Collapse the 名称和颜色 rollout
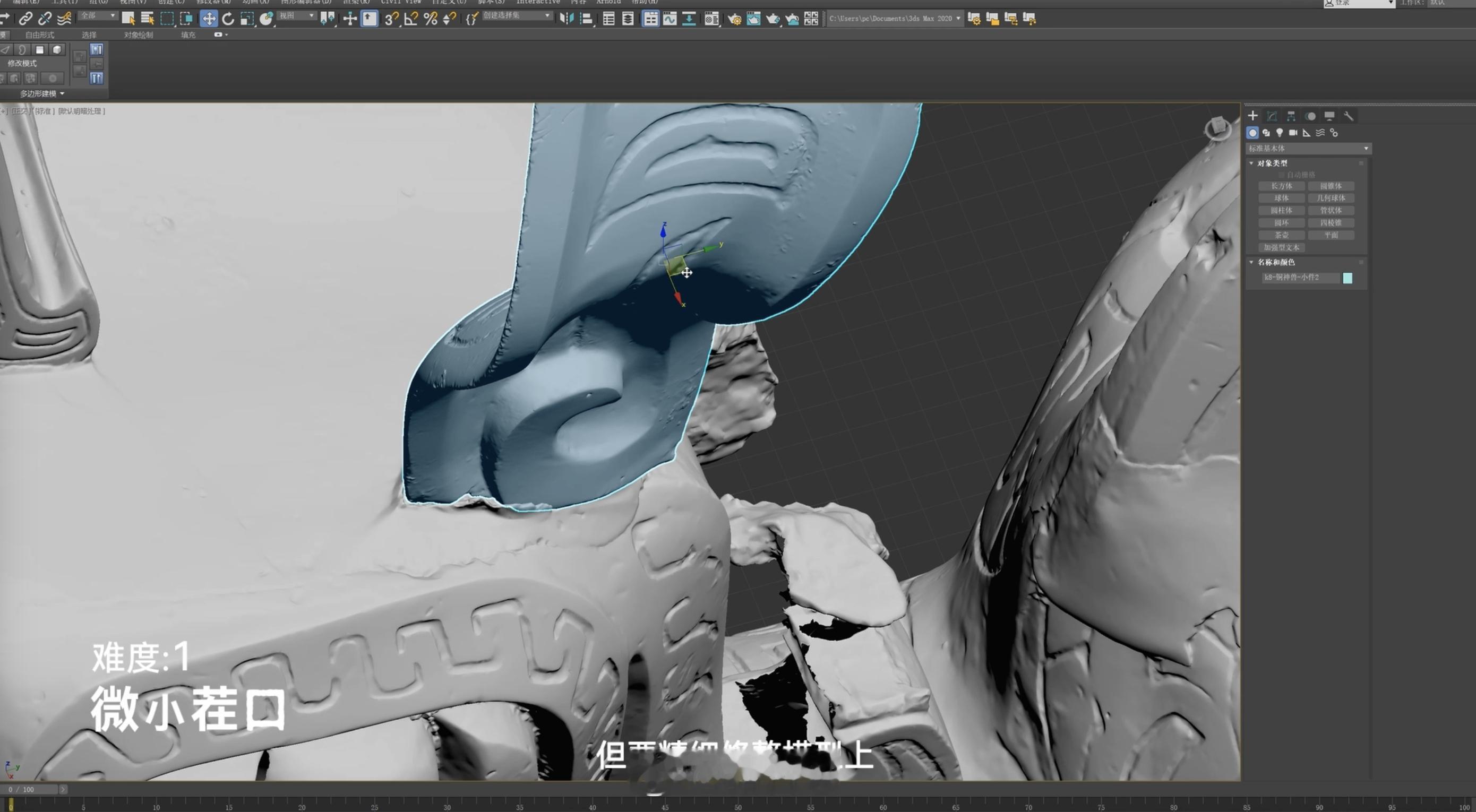1476x812 pixels. [1251, 262]
